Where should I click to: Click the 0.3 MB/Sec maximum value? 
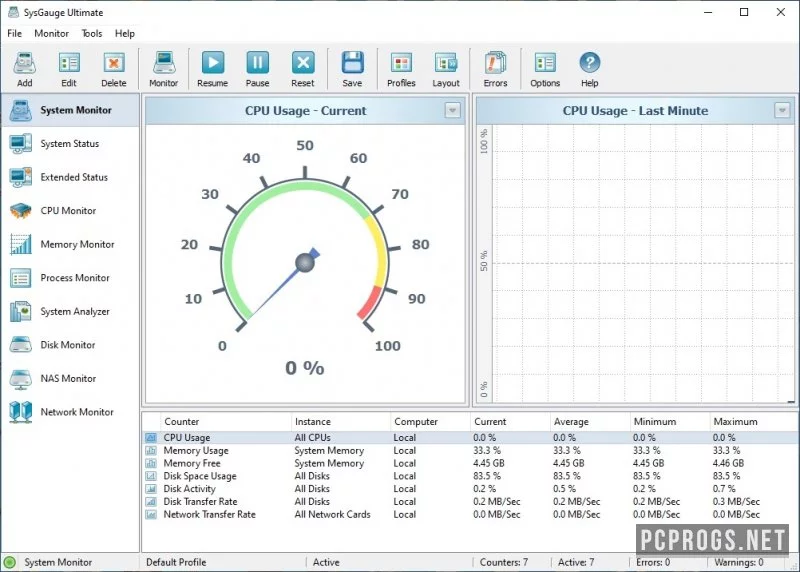(736, 502)
